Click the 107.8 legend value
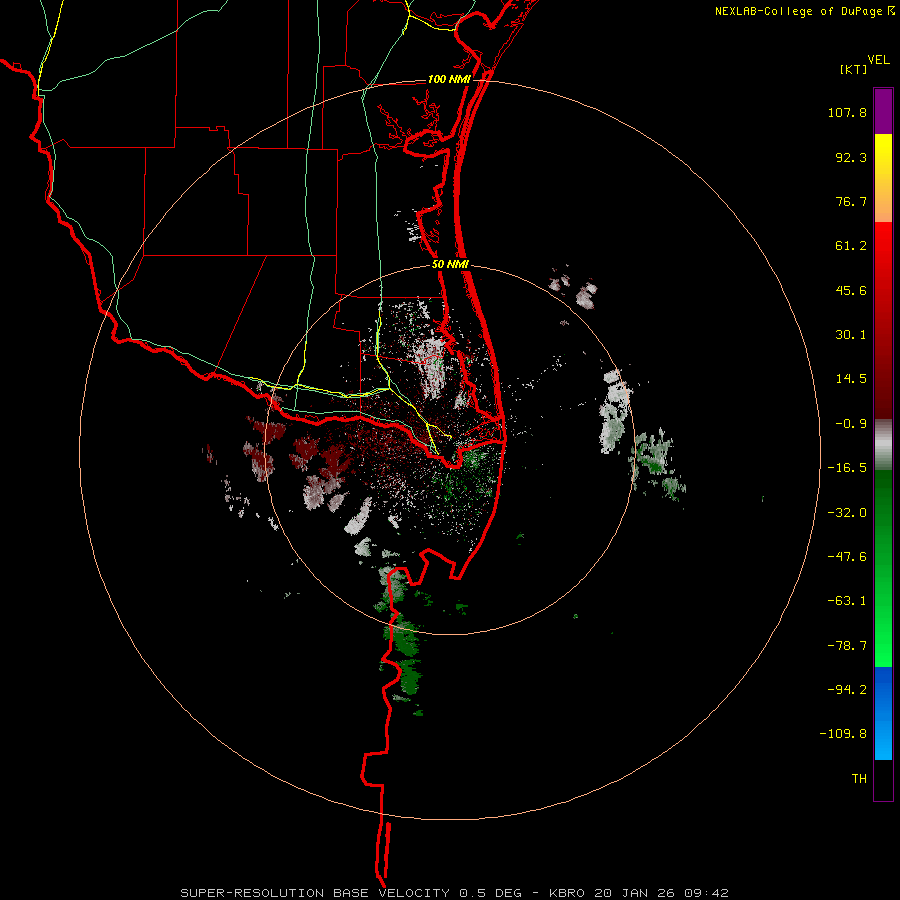 (x=847, y=112)
